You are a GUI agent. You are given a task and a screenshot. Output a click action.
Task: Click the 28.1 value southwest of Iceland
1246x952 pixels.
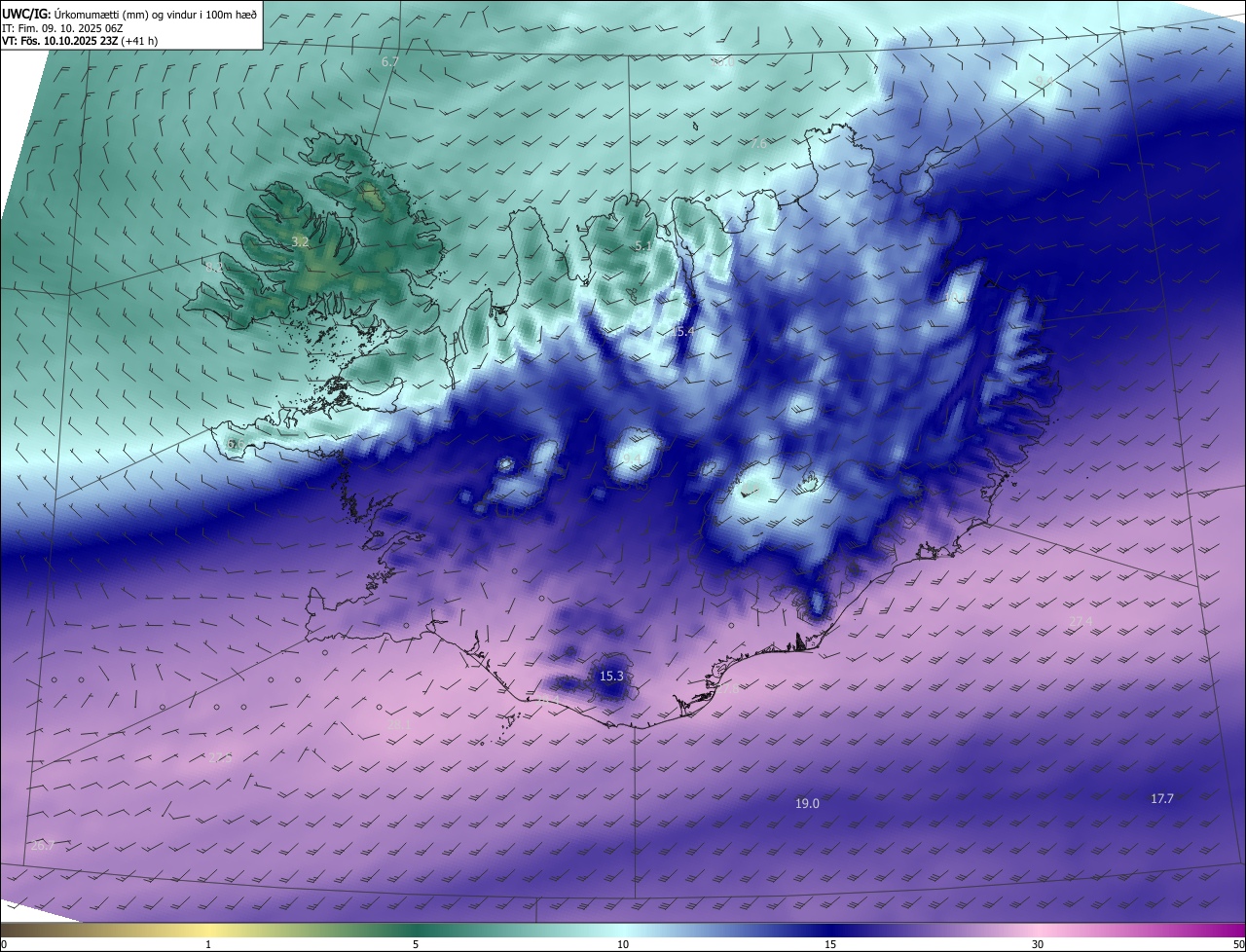tap(399, 725)
